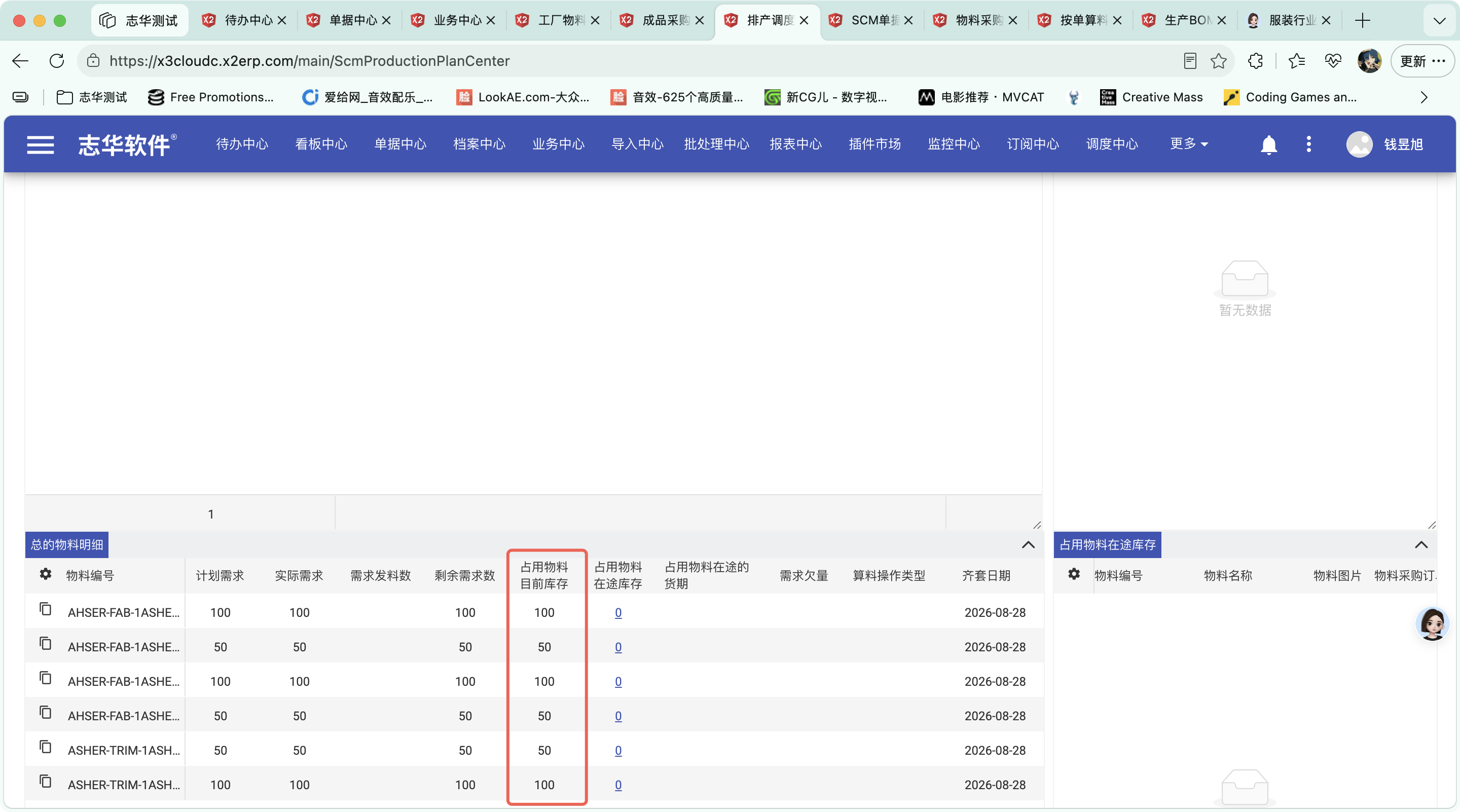Click copy icon on the ASHER-TRIM row with 计划需求 100
1460x812 pixels.
(45, 782)
